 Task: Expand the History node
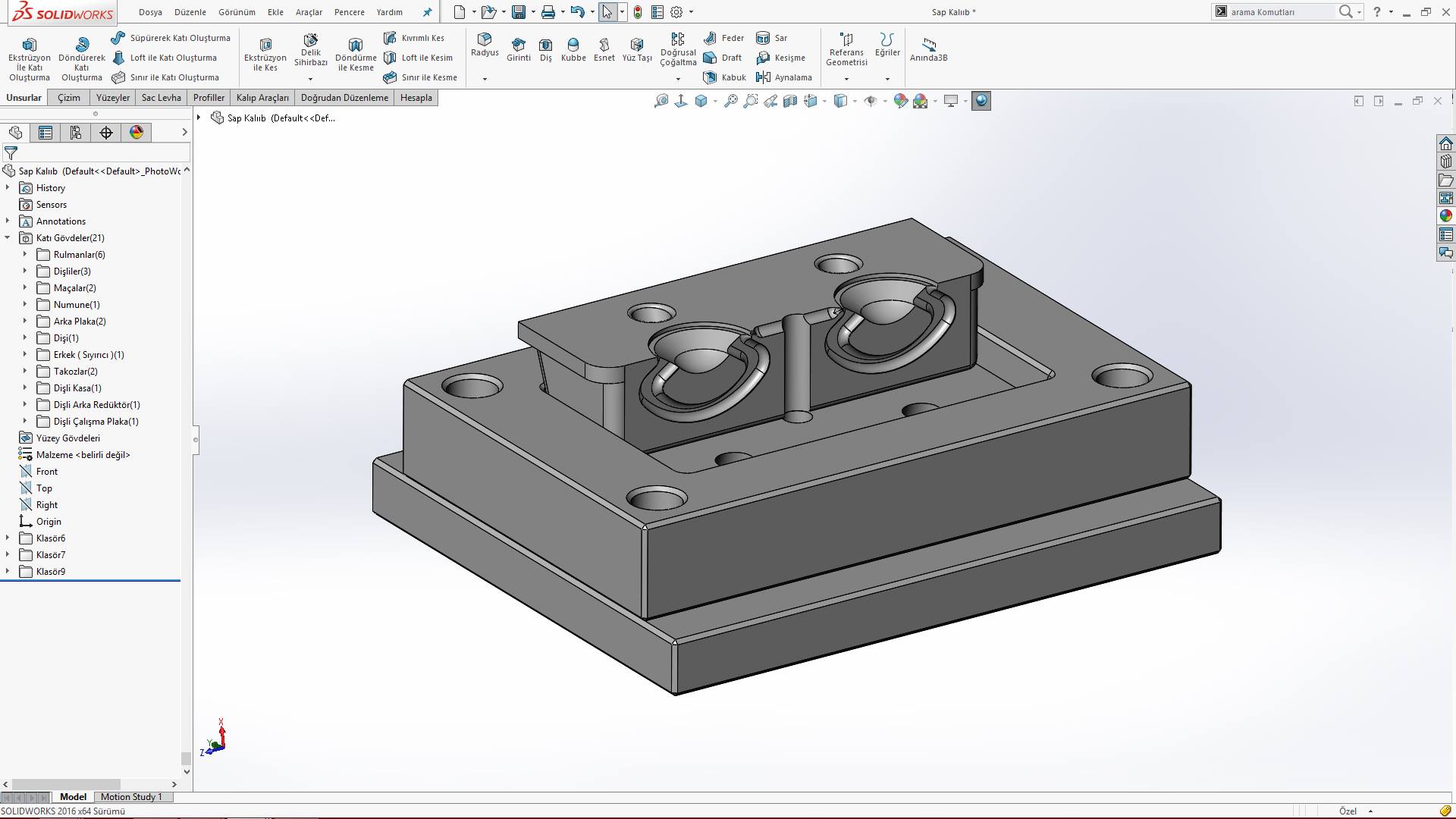(x=8, y=188)
